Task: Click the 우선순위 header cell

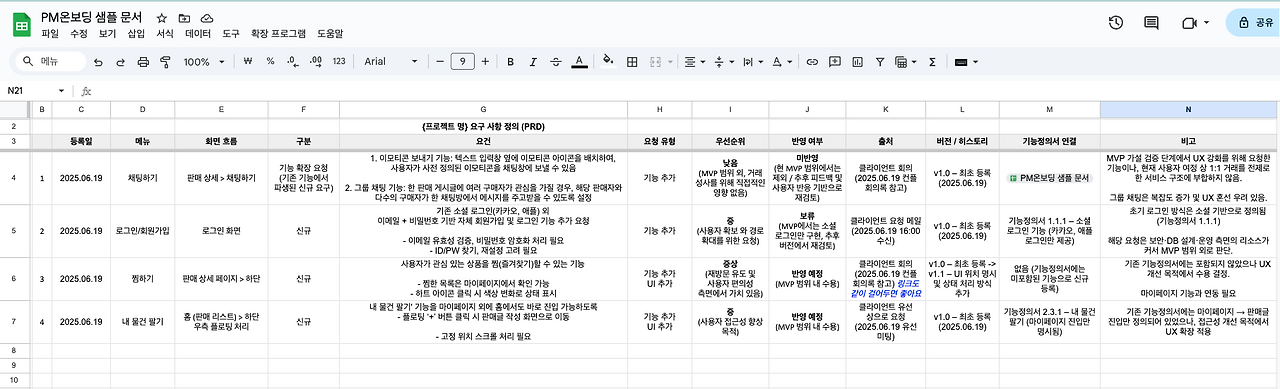Action: point(730,141)
